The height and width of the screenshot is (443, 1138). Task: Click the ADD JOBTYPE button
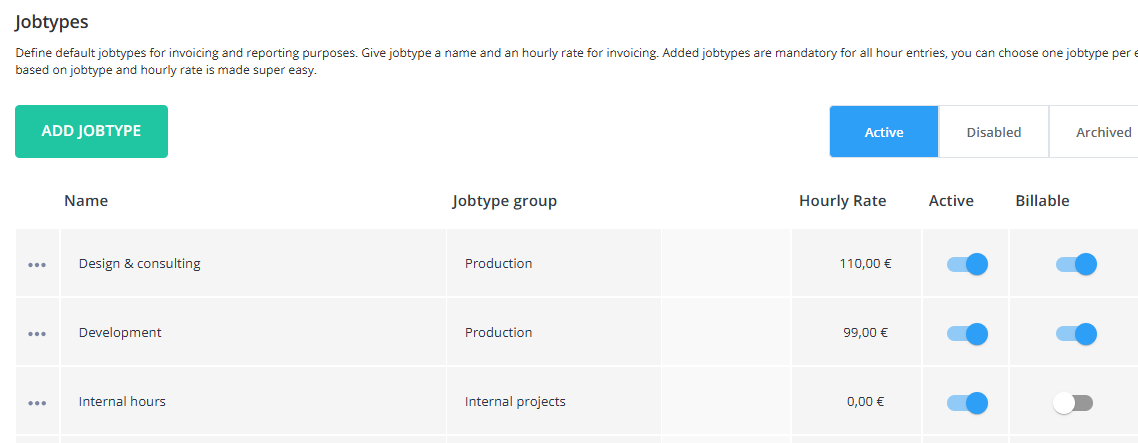[91, 131]
